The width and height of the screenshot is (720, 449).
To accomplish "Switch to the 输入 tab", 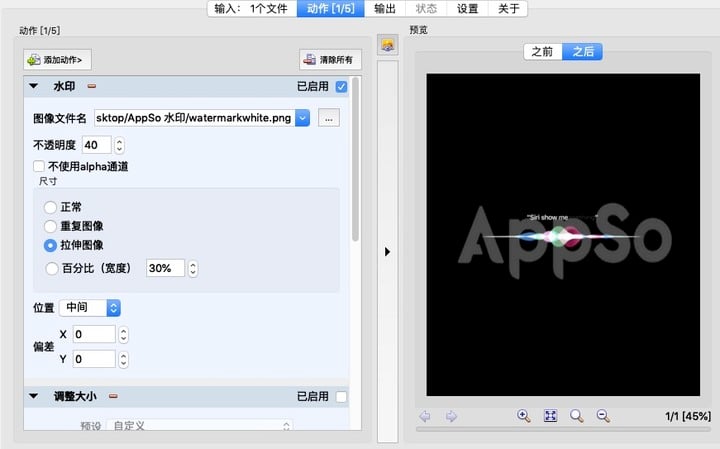I will [252, 9].
